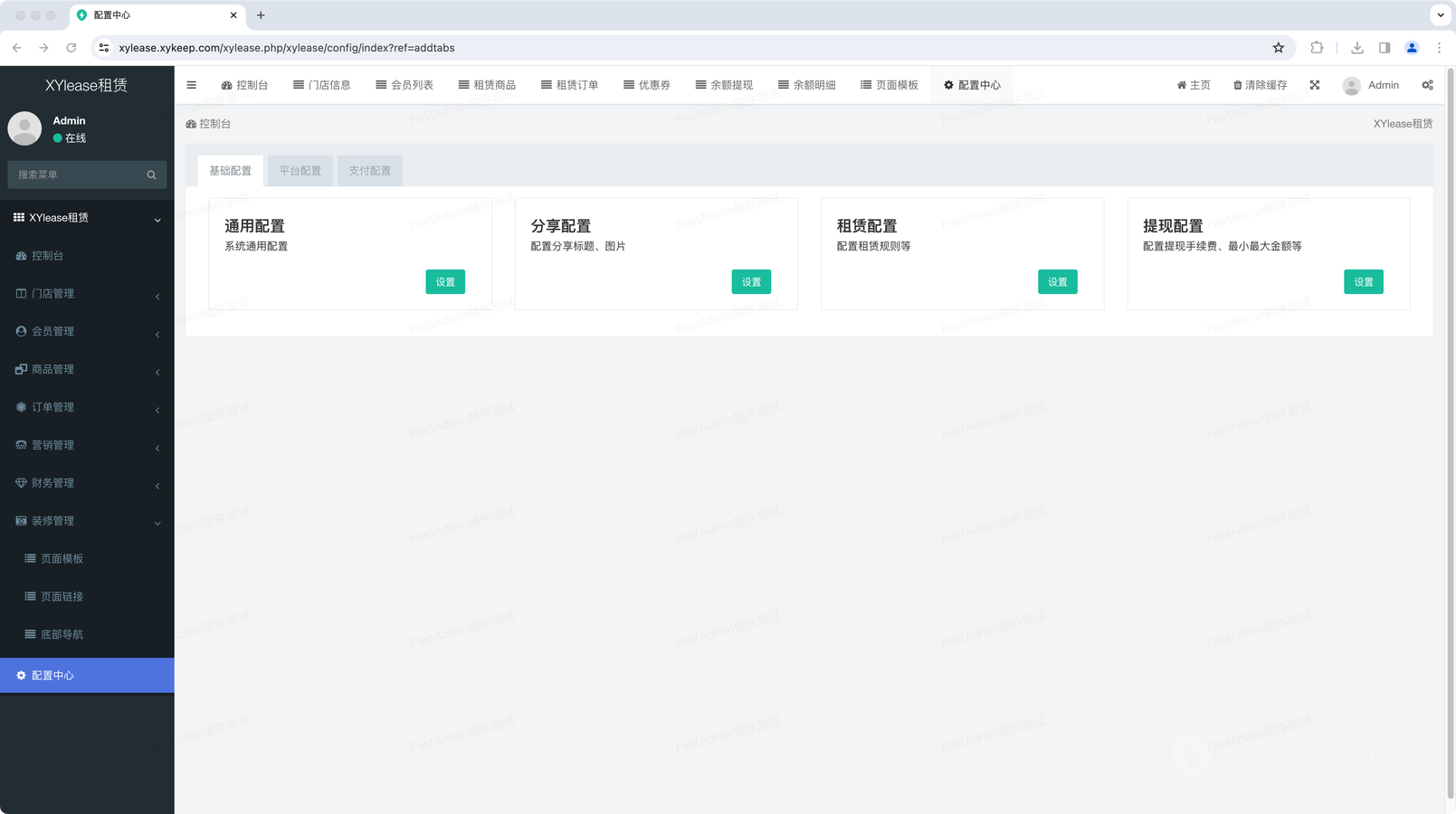Image resolution: width=1456 pixels, height=814 pixels.
Task: Open the 租赁订单 top navigation tab
Action: pos(569,85)
